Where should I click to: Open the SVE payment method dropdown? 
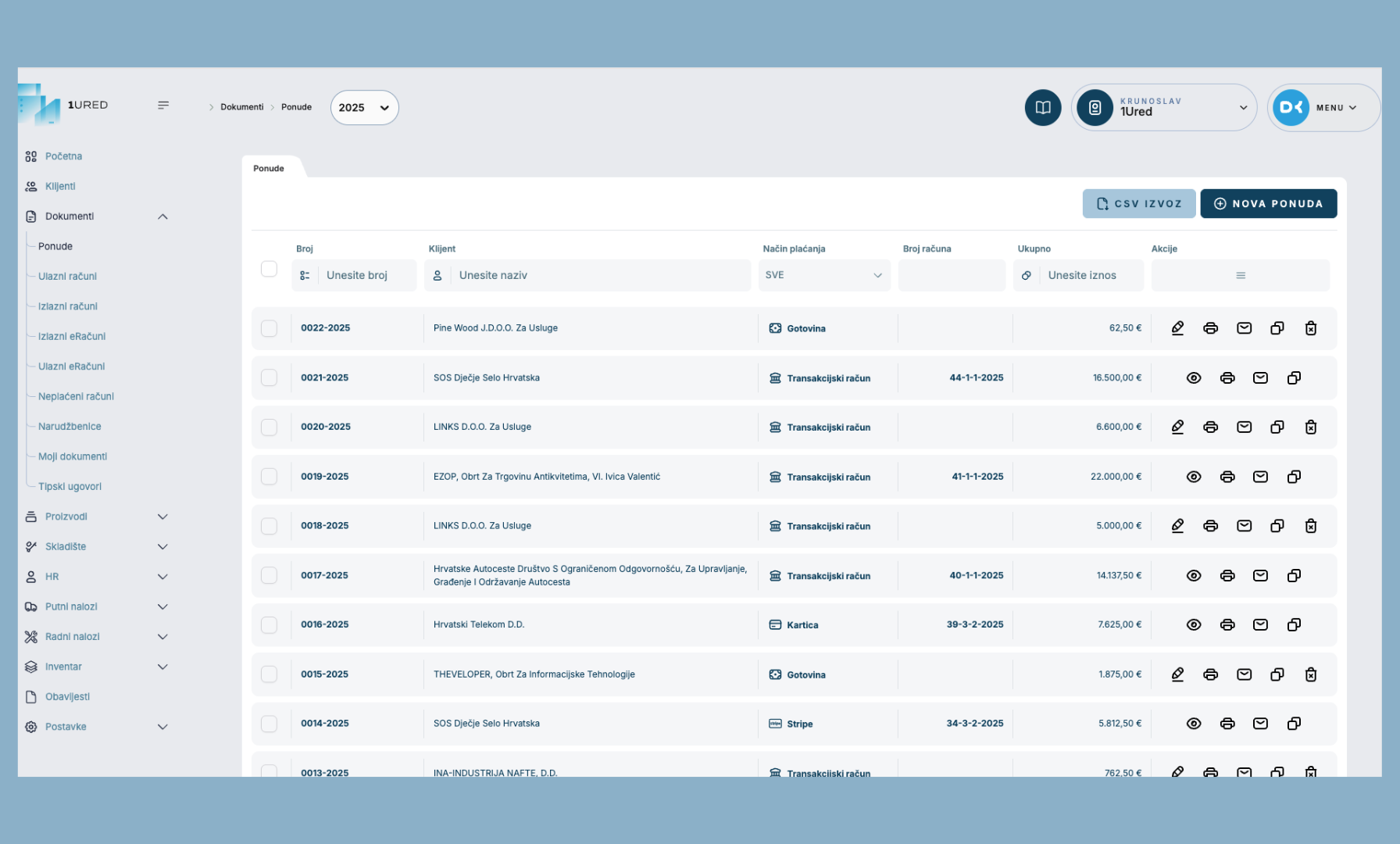point(823,276)
